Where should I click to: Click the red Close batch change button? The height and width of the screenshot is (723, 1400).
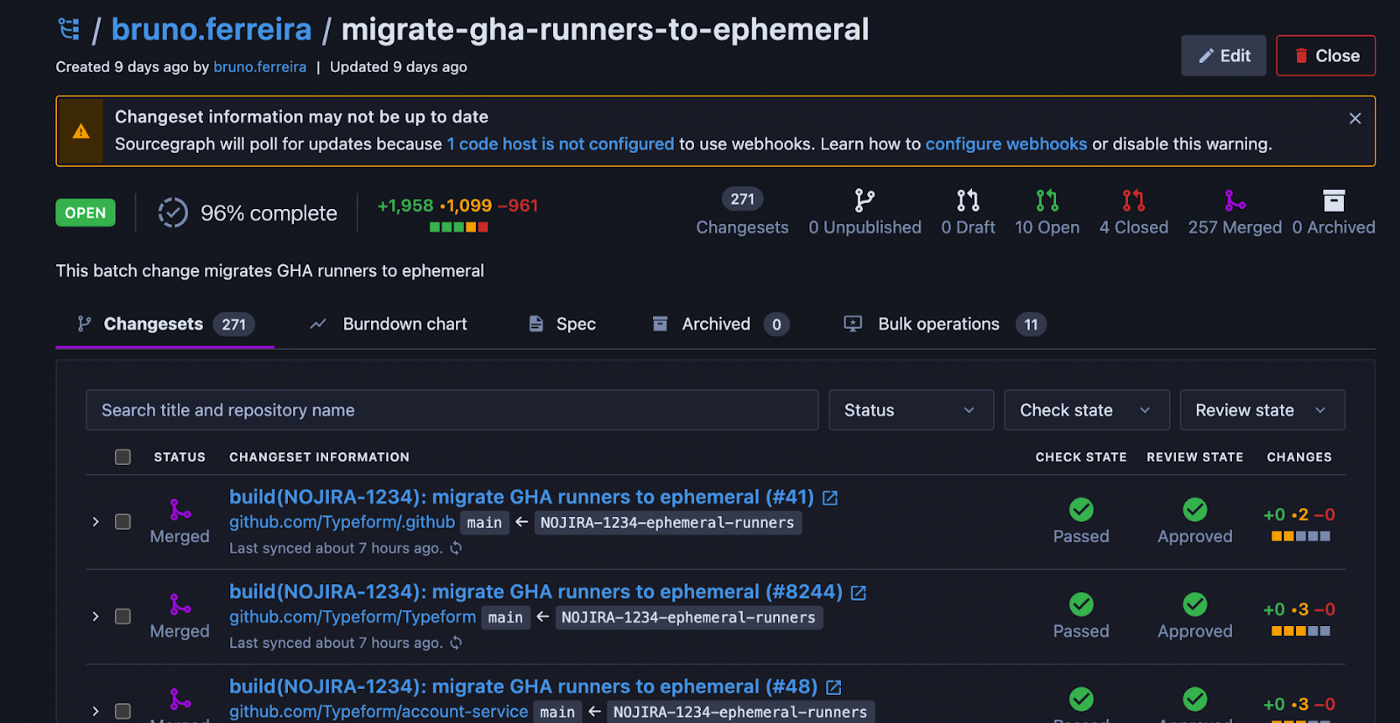coord(1326,56)
